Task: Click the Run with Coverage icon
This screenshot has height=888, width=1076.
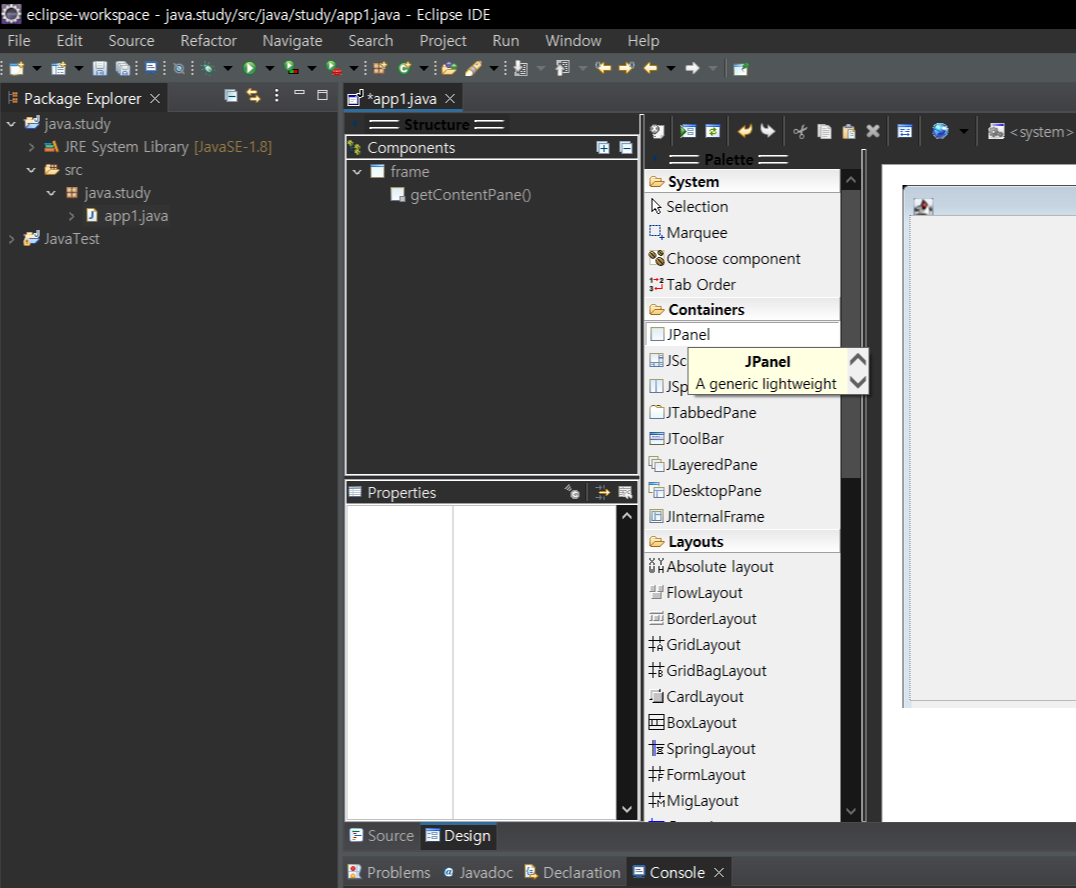Action: pos(292,68)
